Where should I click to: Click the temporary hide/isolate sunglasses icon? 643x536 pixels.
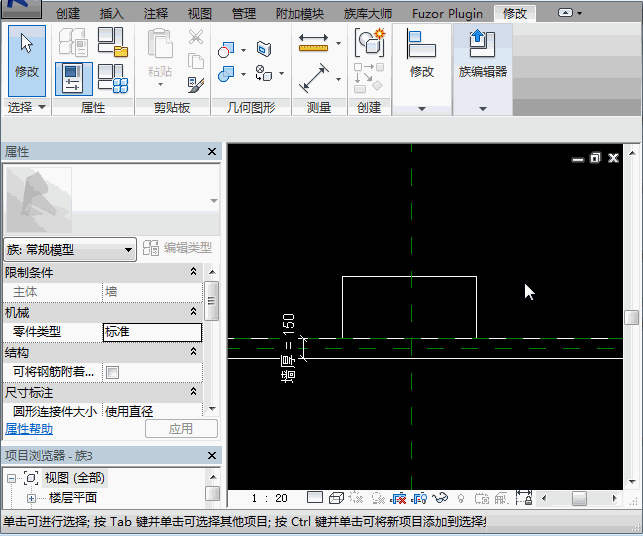[x=438, y=498]
